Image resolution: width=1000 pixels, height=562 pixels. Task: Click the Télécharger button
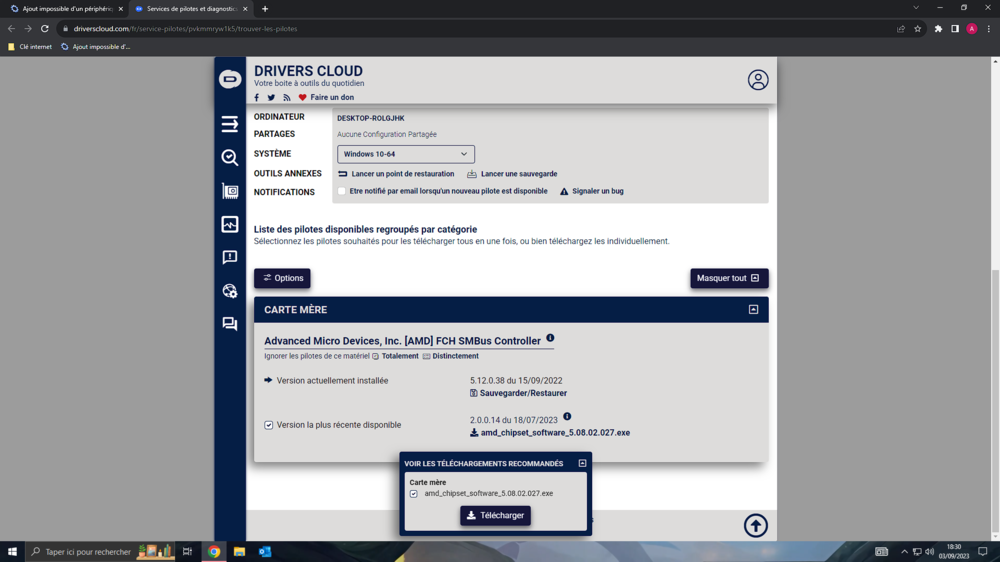click(x=496, y=515)
